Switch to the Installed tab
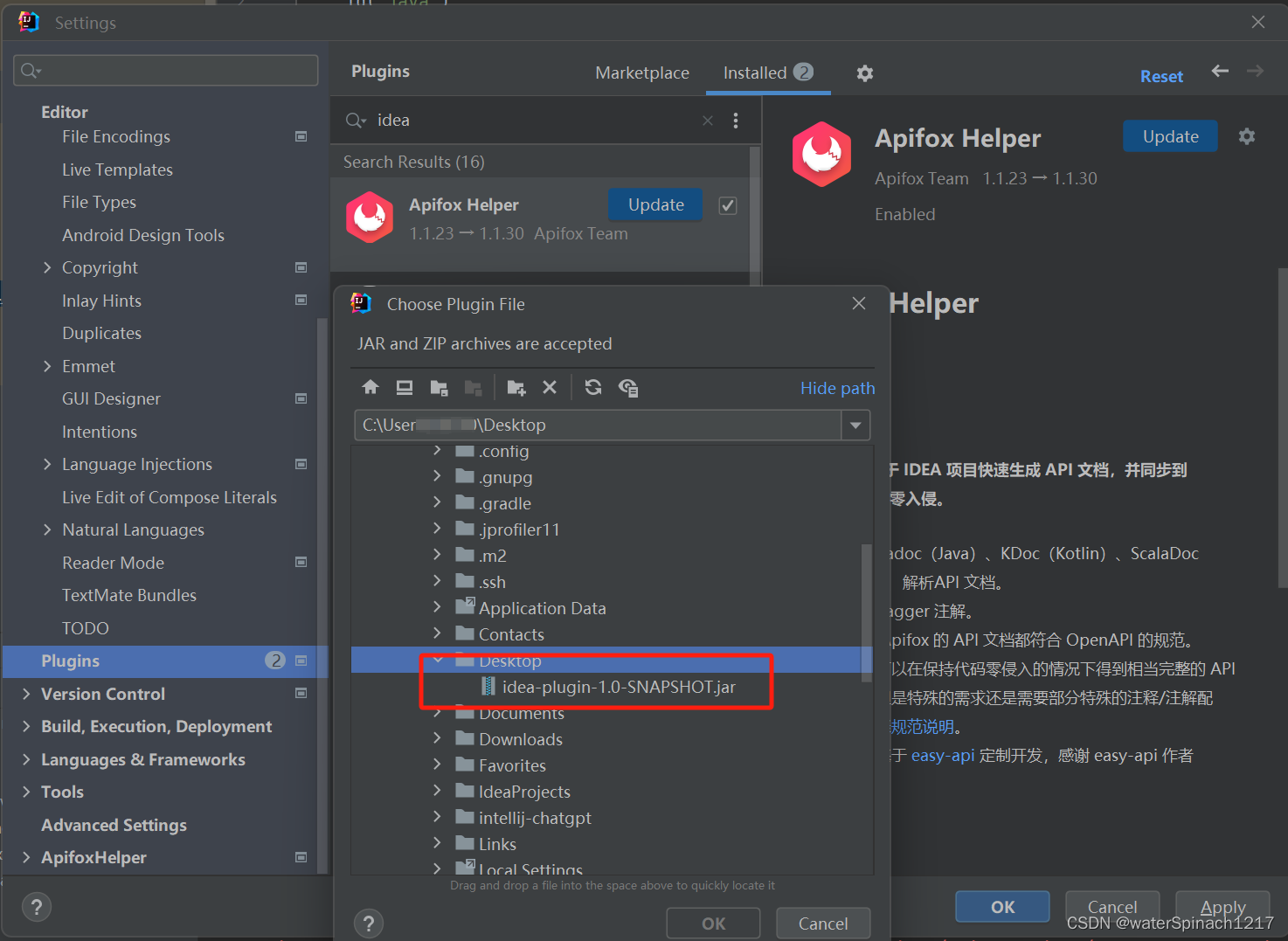 click(x=767, y=73)
